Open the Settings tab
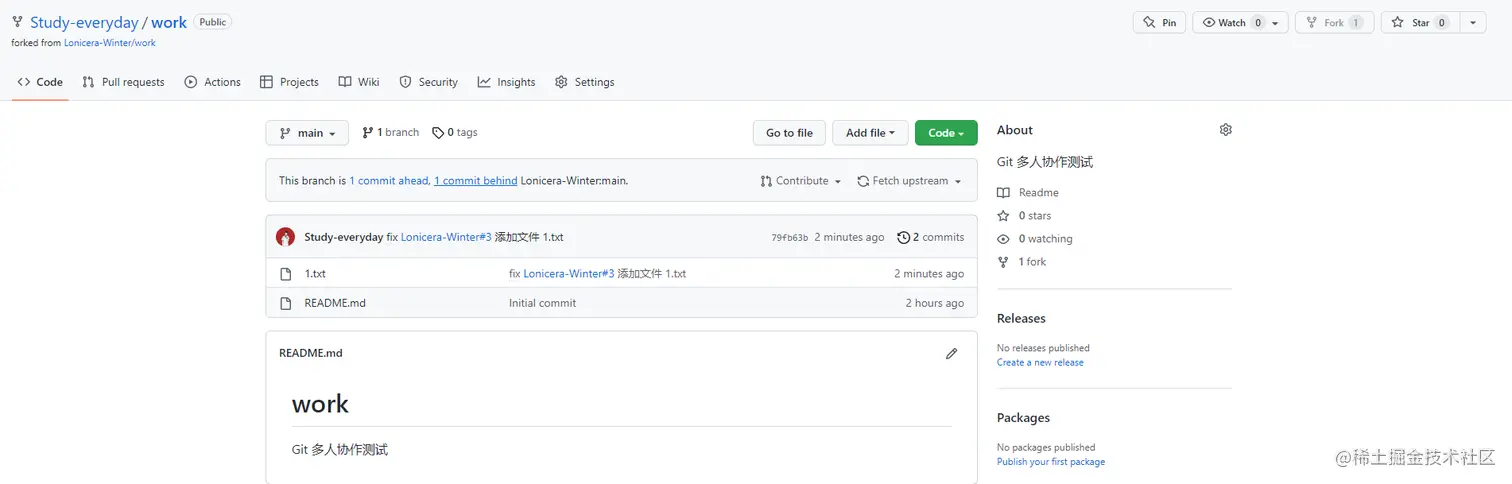Image resolution: width=1512 pixels, height=484 pixels. 585,82
